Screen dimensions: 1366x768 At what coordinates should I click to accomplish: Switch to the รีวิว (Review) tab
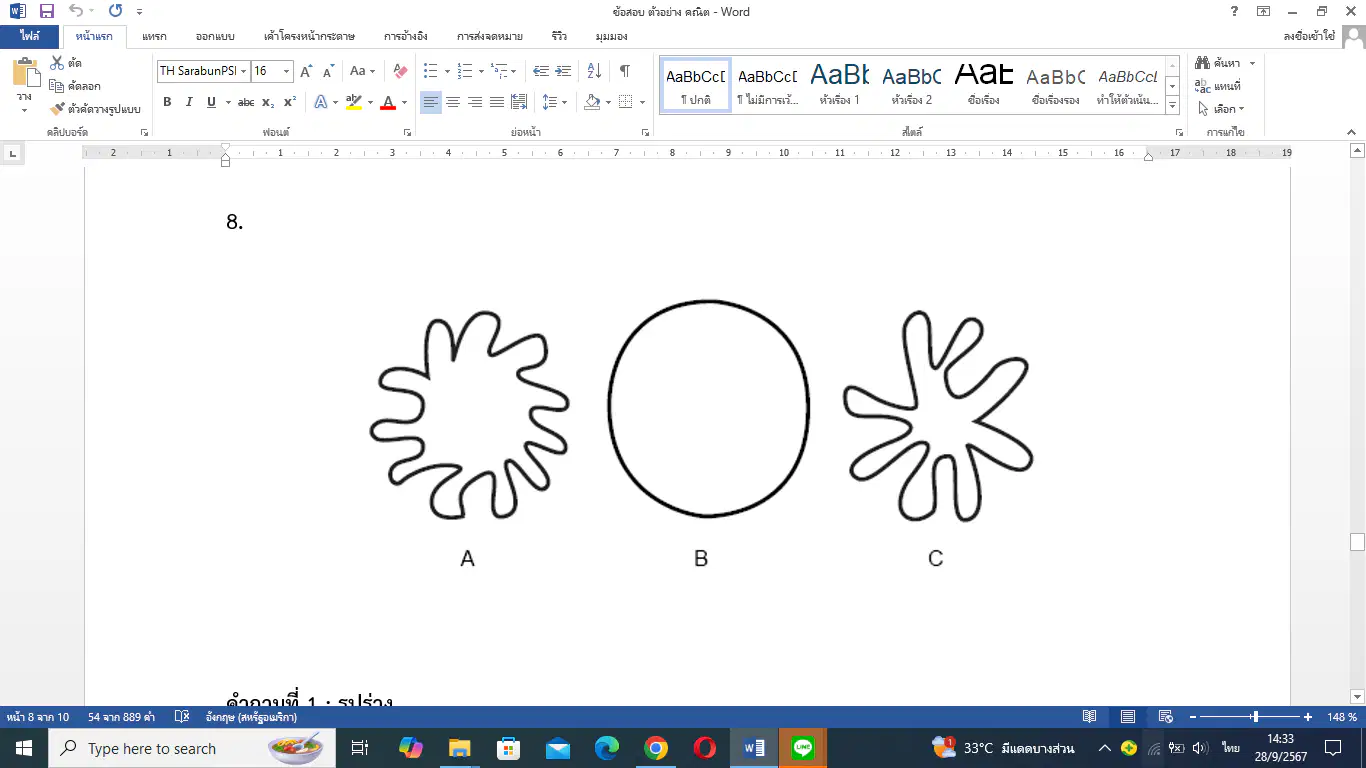tap(559, 36)
